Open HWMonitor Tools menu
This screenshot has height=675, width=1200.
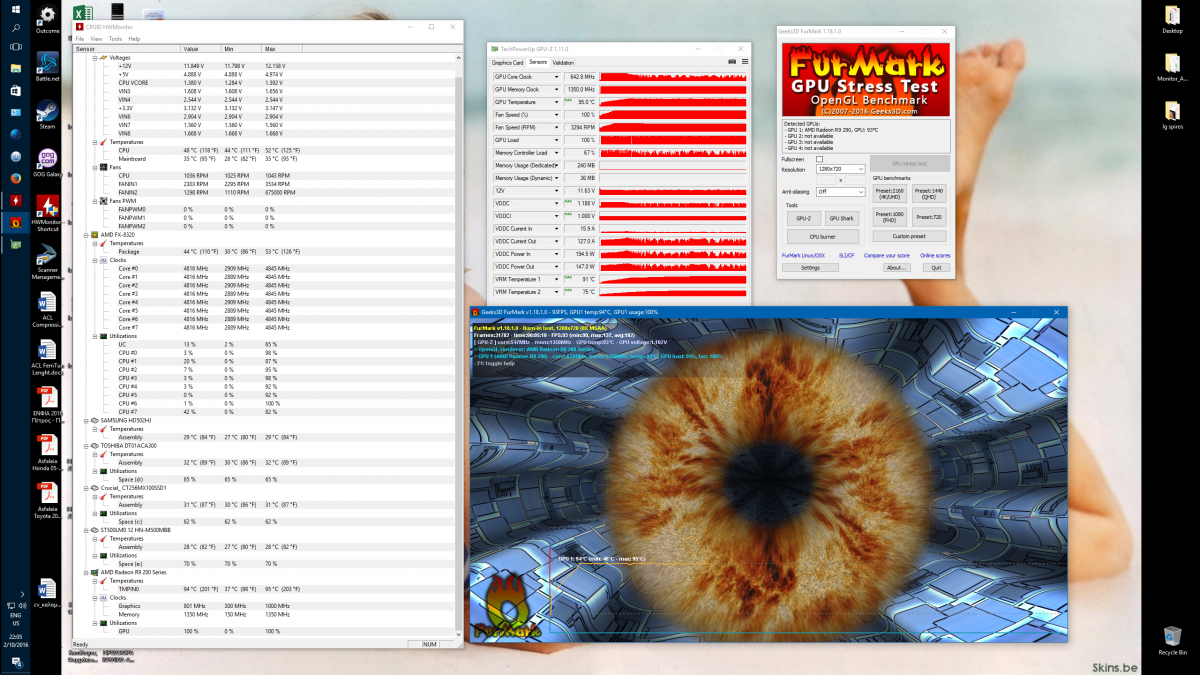click(x=115, y=38)
